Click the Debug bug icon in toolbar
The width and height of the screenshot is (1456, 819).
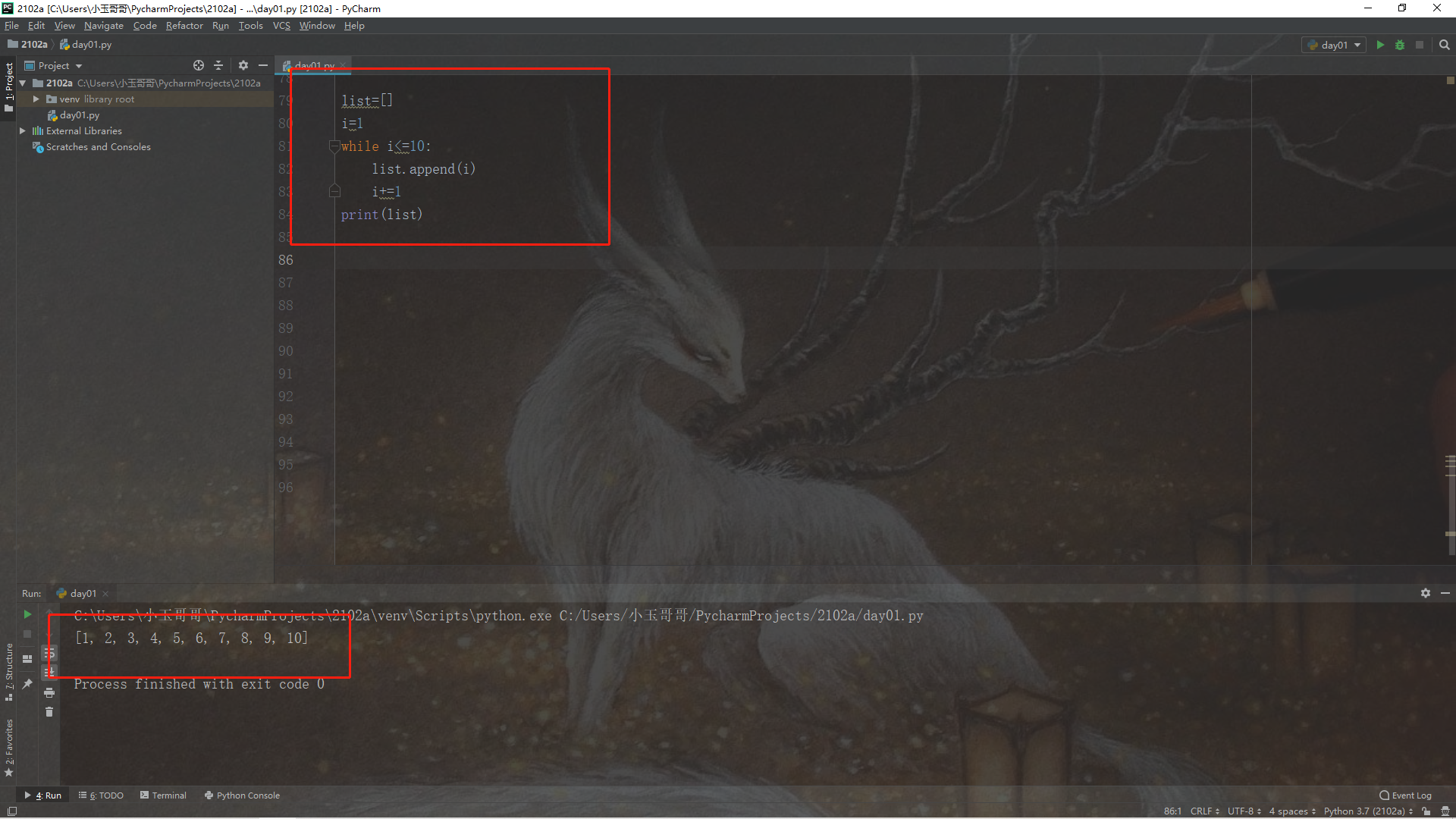click(1400, 45)
